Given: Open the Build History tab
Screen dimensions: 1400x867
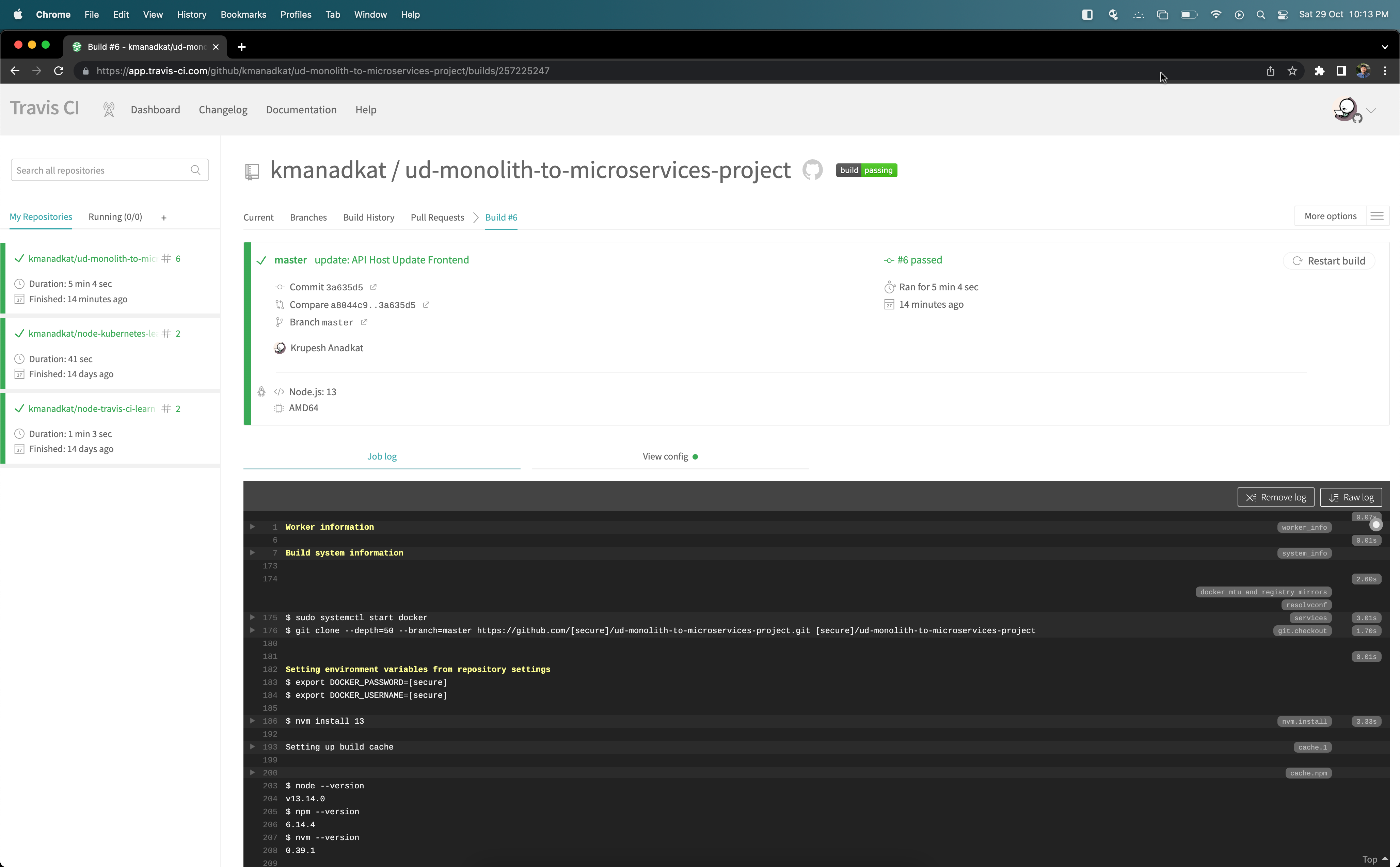Looking at the screenshot, I should point(368,217).
